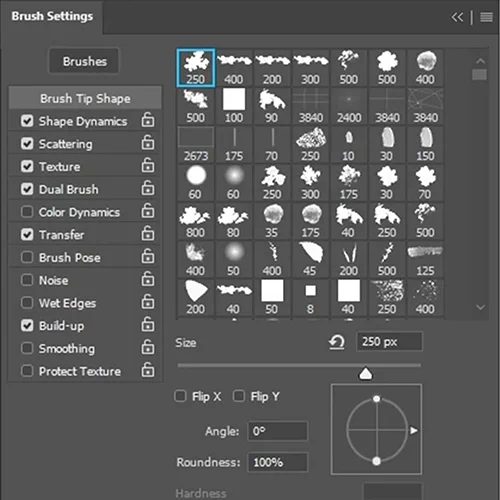The image size is (500, 500).
Task: Click the Roundness percentage field
Action: 278,462
